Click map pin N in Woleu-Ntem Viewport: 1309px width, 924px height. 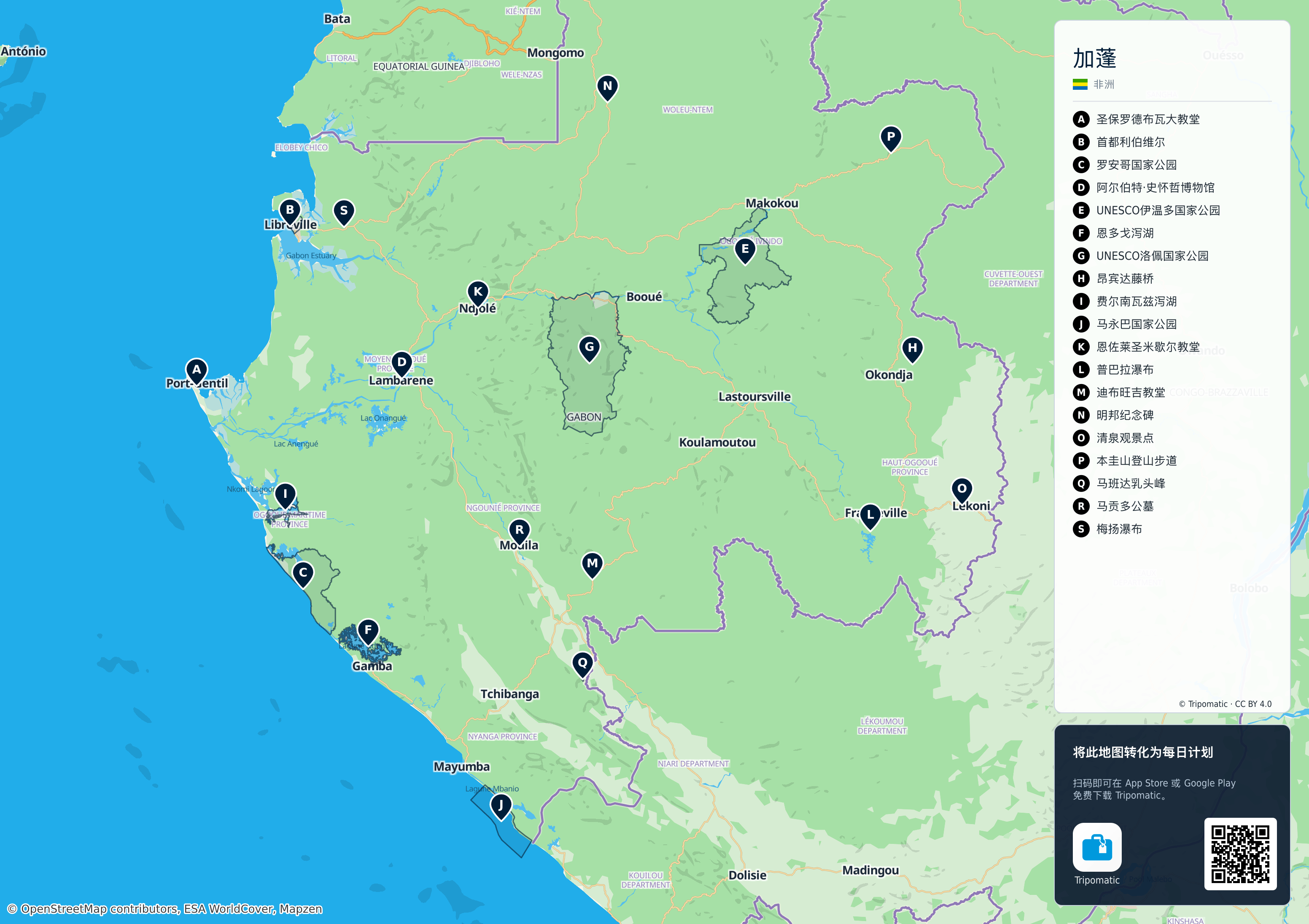coord(607,89)
